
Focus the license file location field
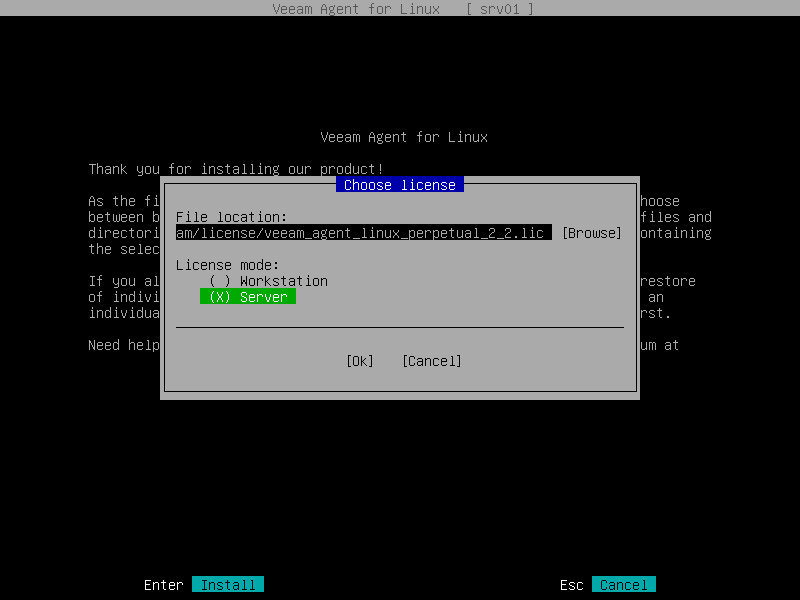364,233
